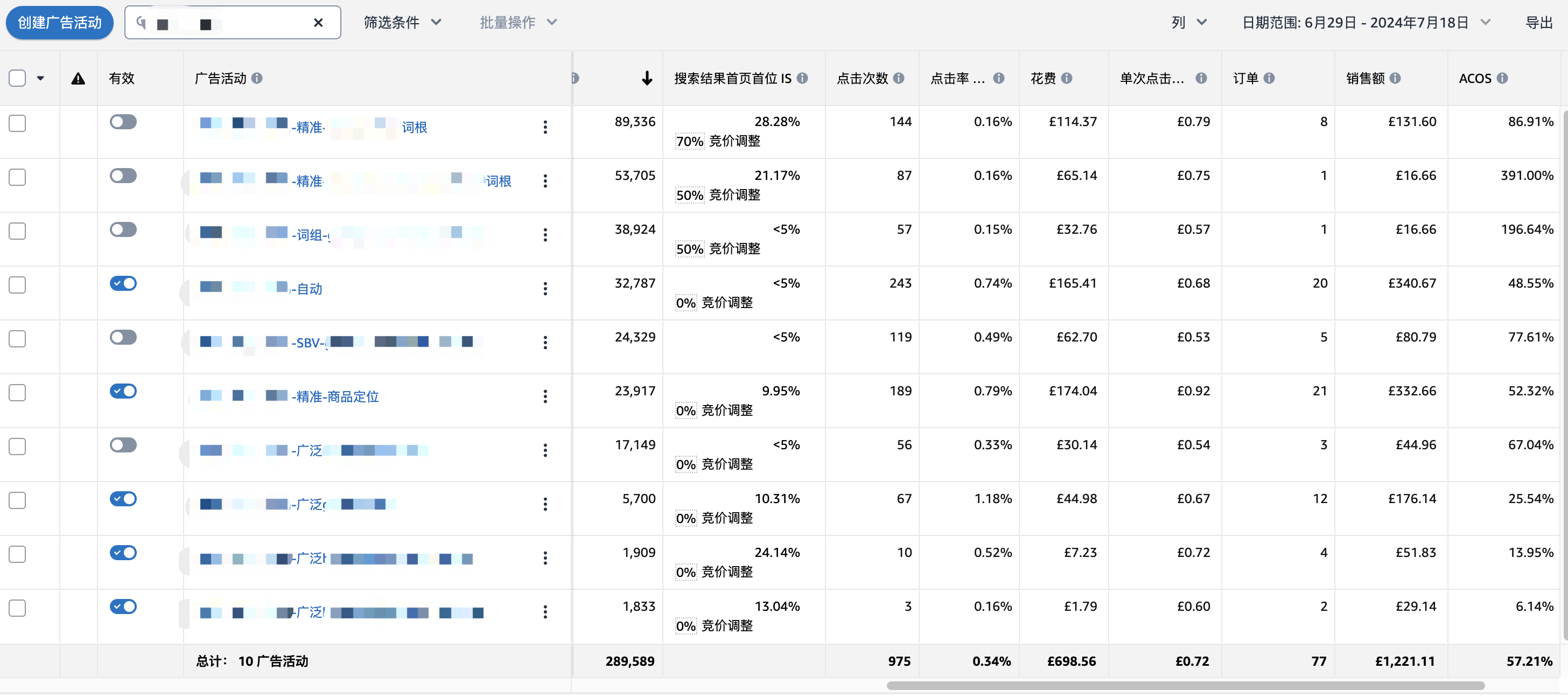Click the 导出 export link

click(1541, 22)
